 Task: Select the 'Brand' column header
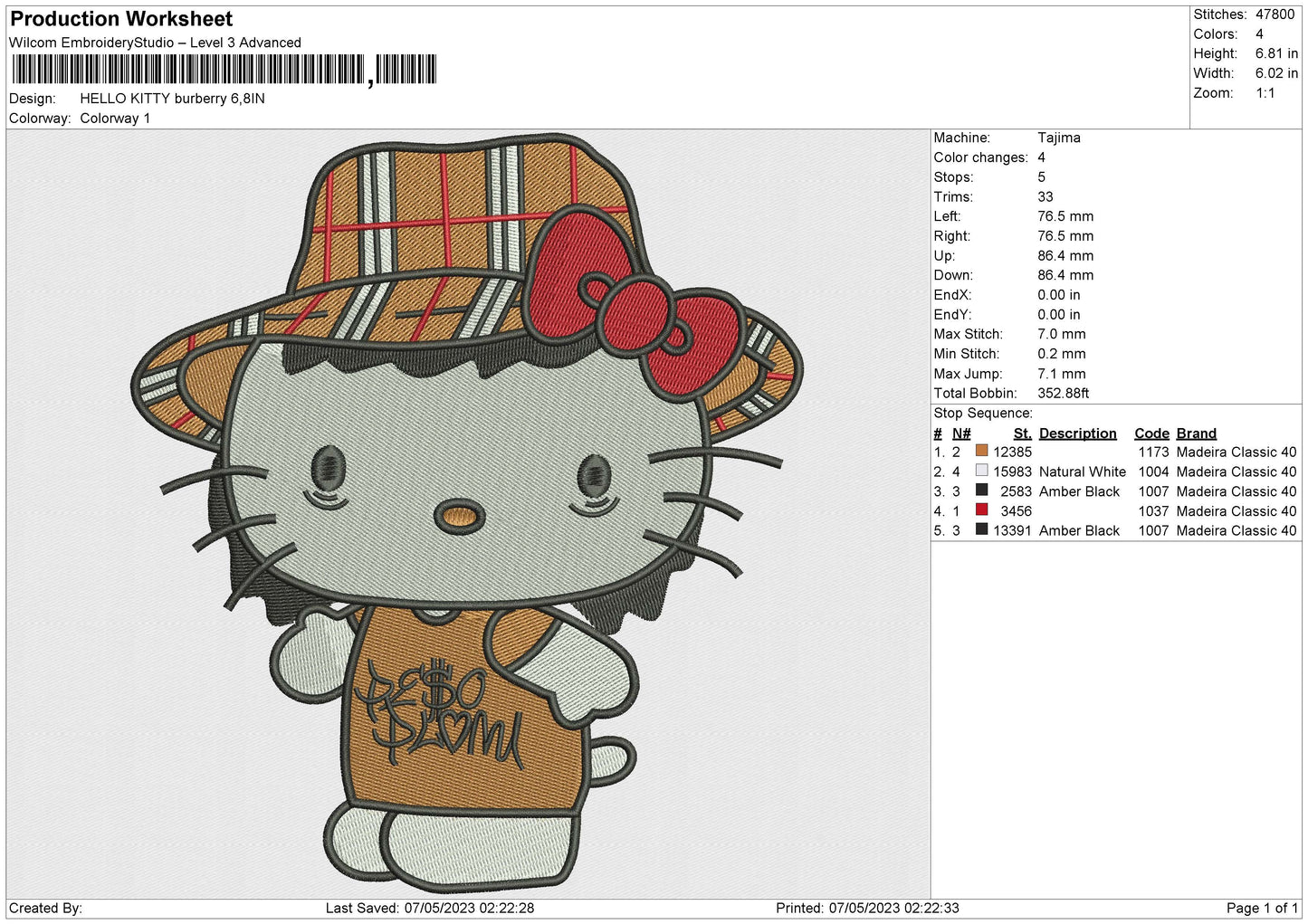point(1197,433)
